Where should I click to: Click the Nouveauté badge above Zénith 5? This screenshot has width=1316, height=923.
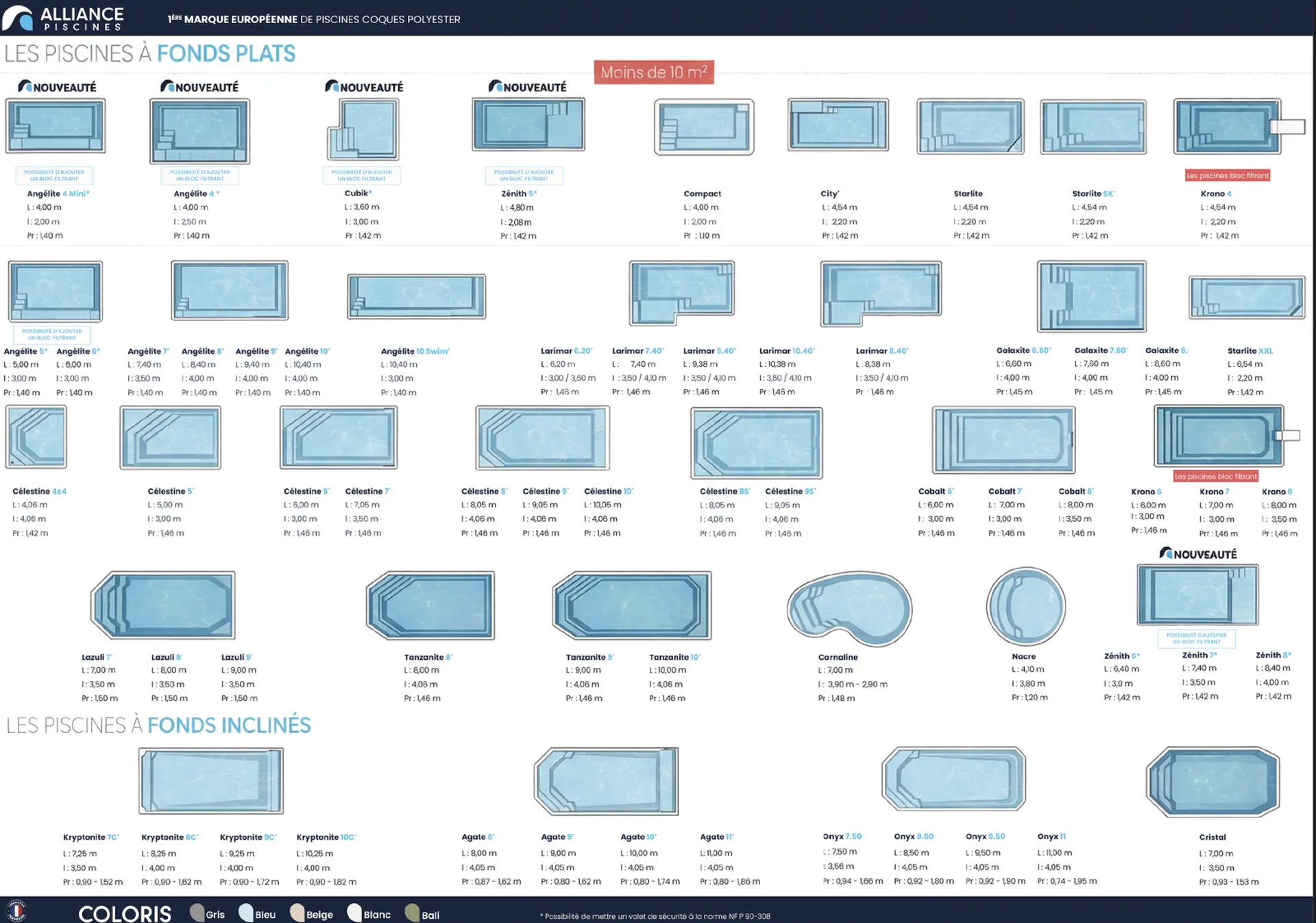click(x=527, y=87)
